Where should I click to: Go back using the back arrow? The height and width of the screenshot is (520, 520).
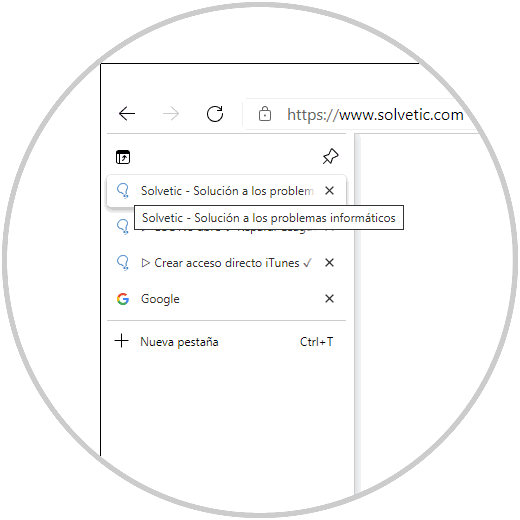(127, 114)
